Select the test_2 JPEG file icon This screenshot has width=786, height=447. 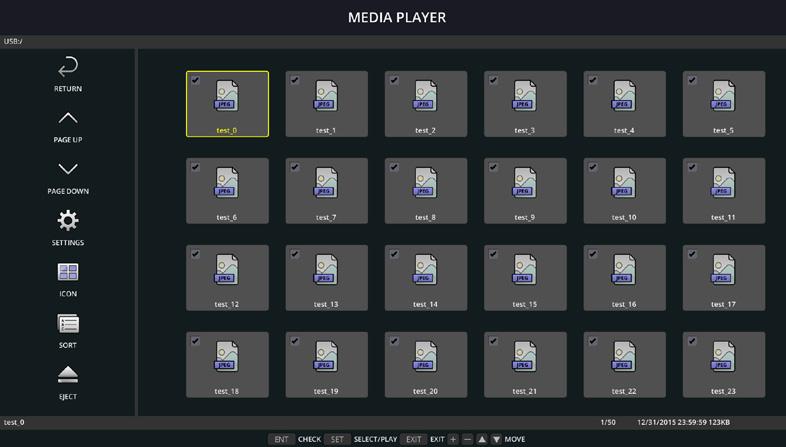point(425,96)
